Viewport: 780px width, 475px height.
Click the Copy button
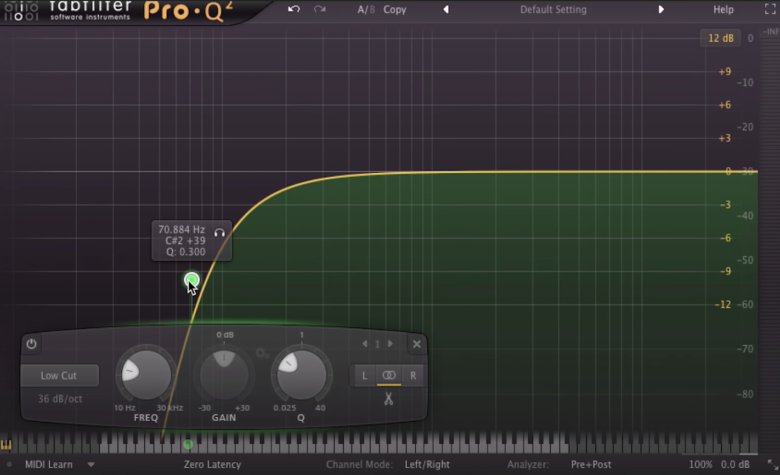(394, 9)
